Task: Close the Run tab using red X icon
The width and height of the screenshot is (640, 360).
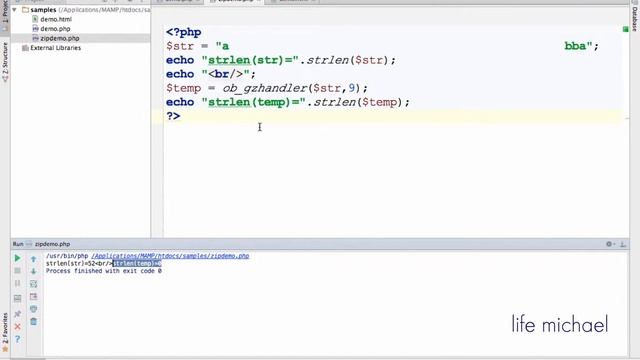Action: pos(17,327)
